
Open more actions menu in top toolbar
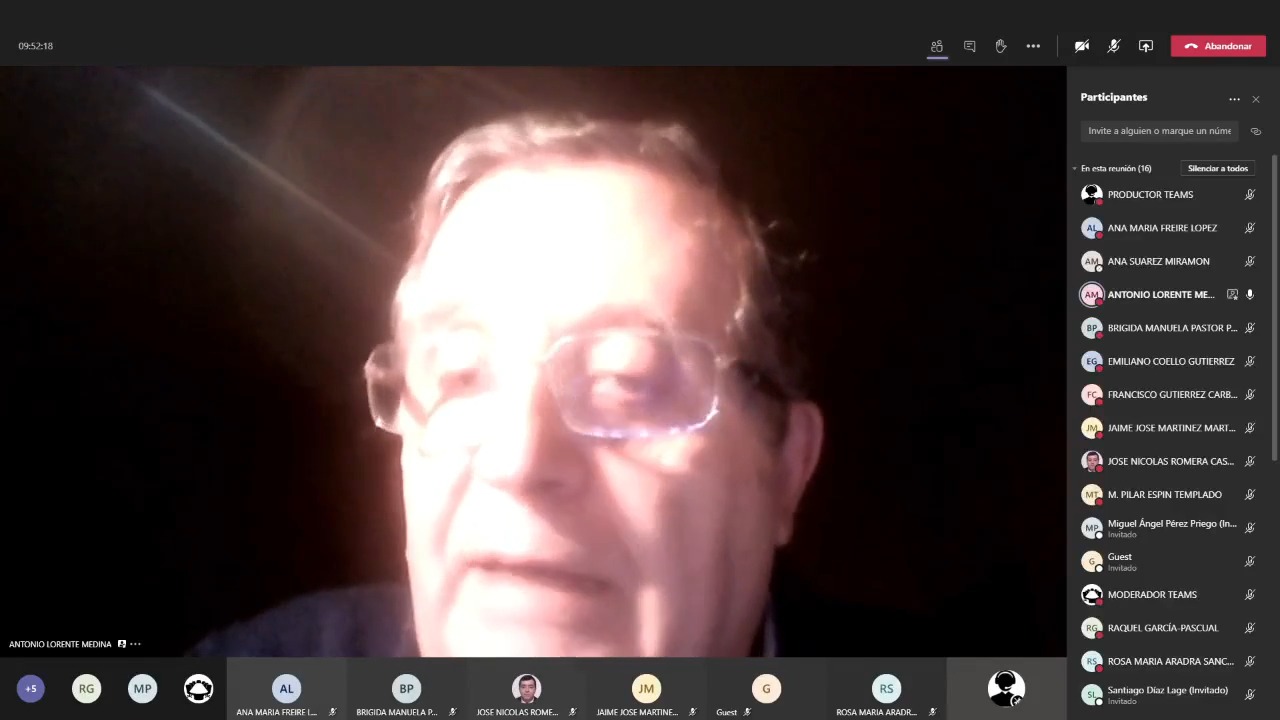1033,46
